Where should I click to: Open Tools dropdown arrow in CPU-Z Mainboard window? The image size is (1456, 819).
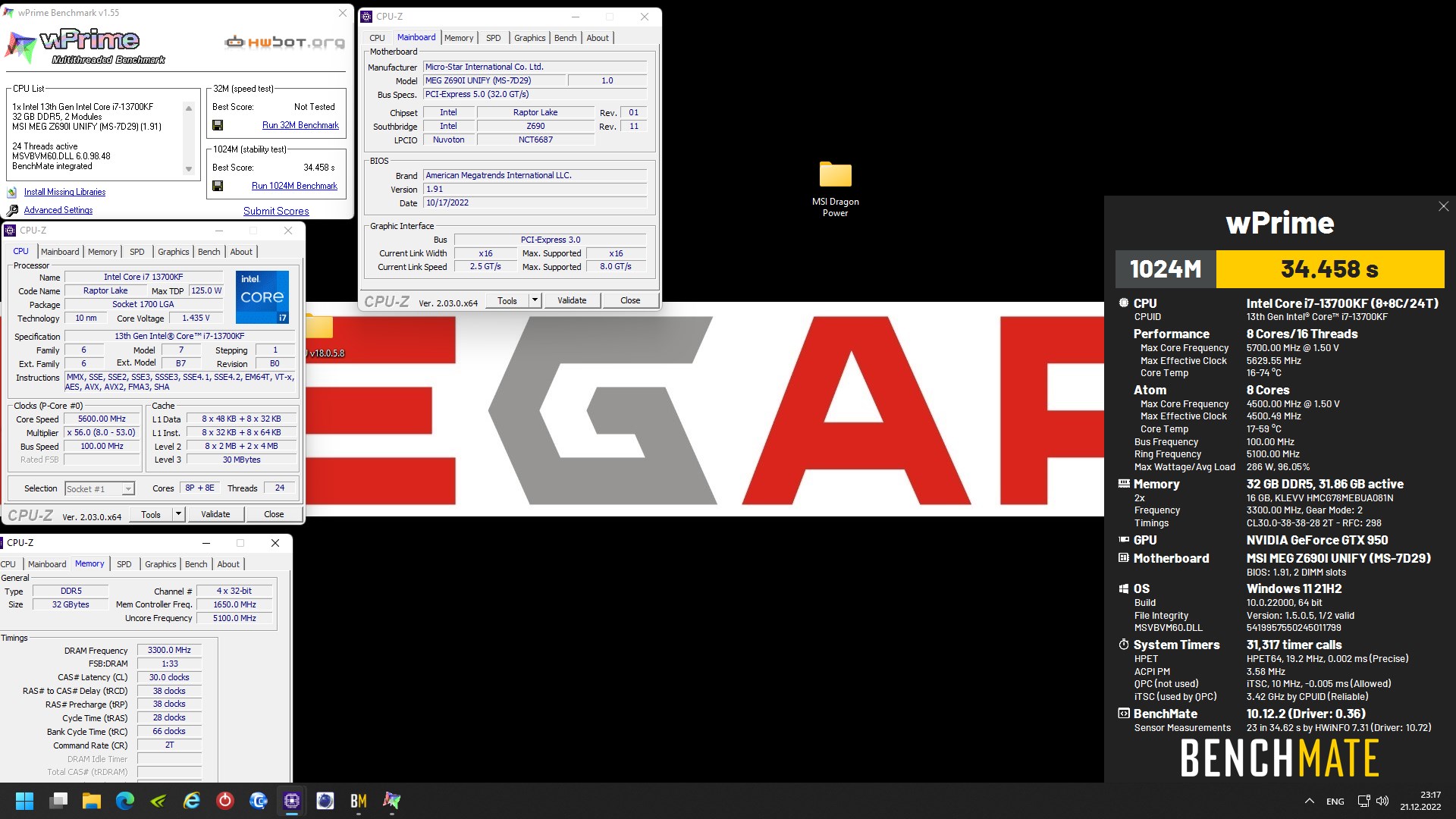pos(535,300)
